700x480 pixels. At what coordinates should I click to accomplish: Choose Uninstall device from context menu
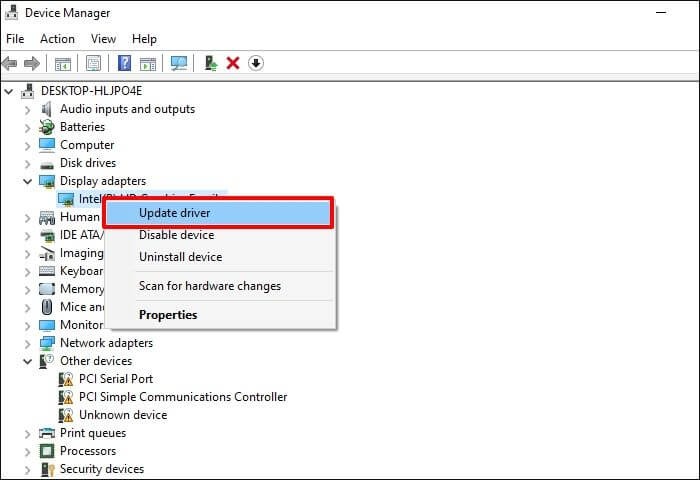pos(221,257)
